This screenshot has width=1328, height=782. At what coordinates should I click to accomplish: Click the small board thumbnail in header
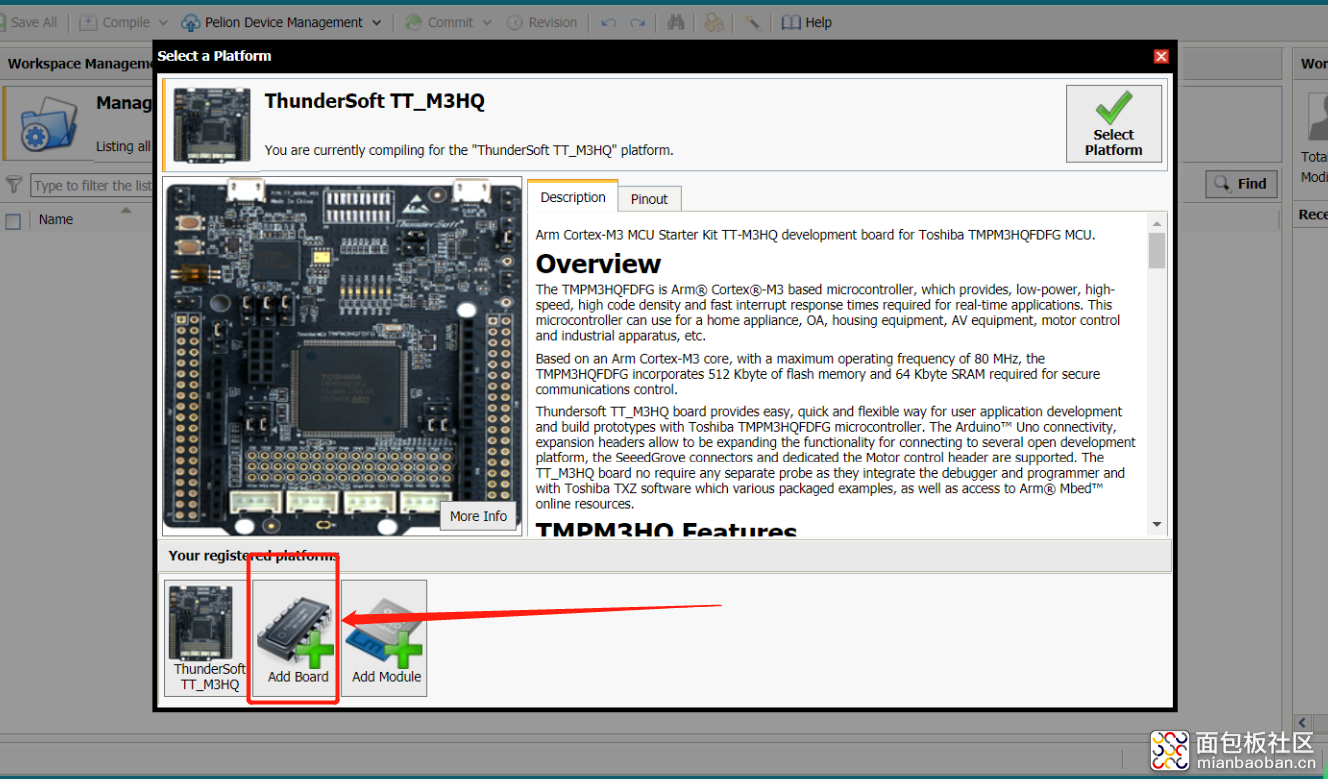212,124
